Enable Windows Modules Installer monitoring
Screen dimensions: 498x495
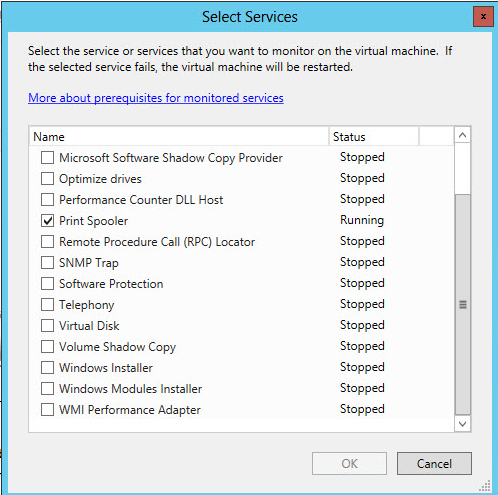pyautogui.click(x=47, y=389)
